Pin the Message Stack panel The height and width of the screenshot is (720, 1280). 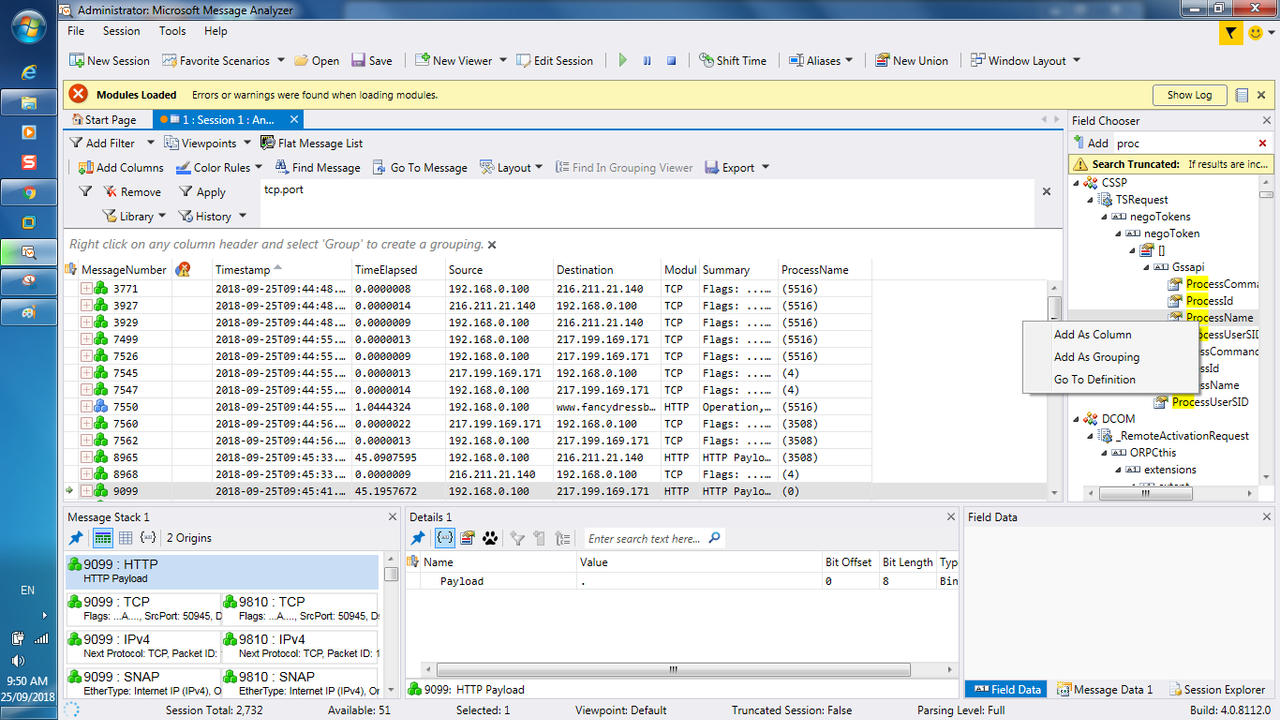[x=76, y=538]
